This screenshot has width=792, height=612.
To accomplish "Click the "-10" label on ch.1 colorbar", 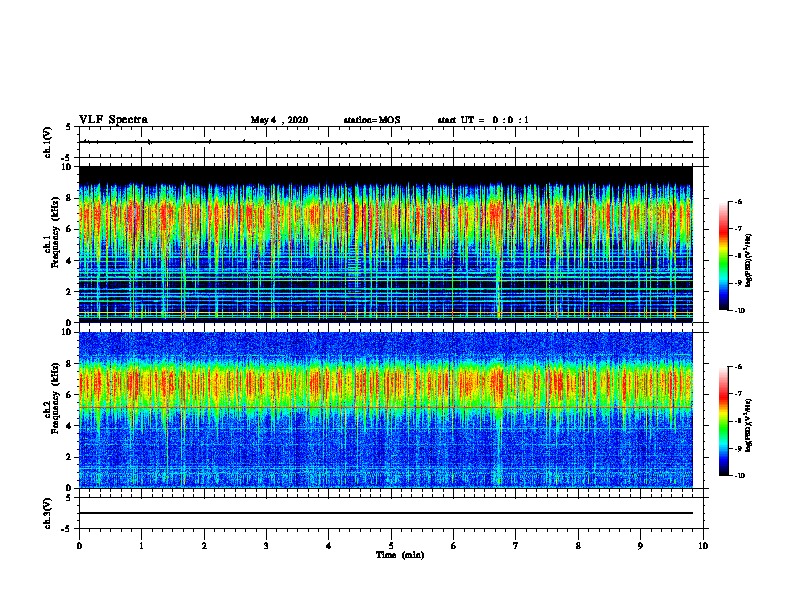I will tap(740, 311).
